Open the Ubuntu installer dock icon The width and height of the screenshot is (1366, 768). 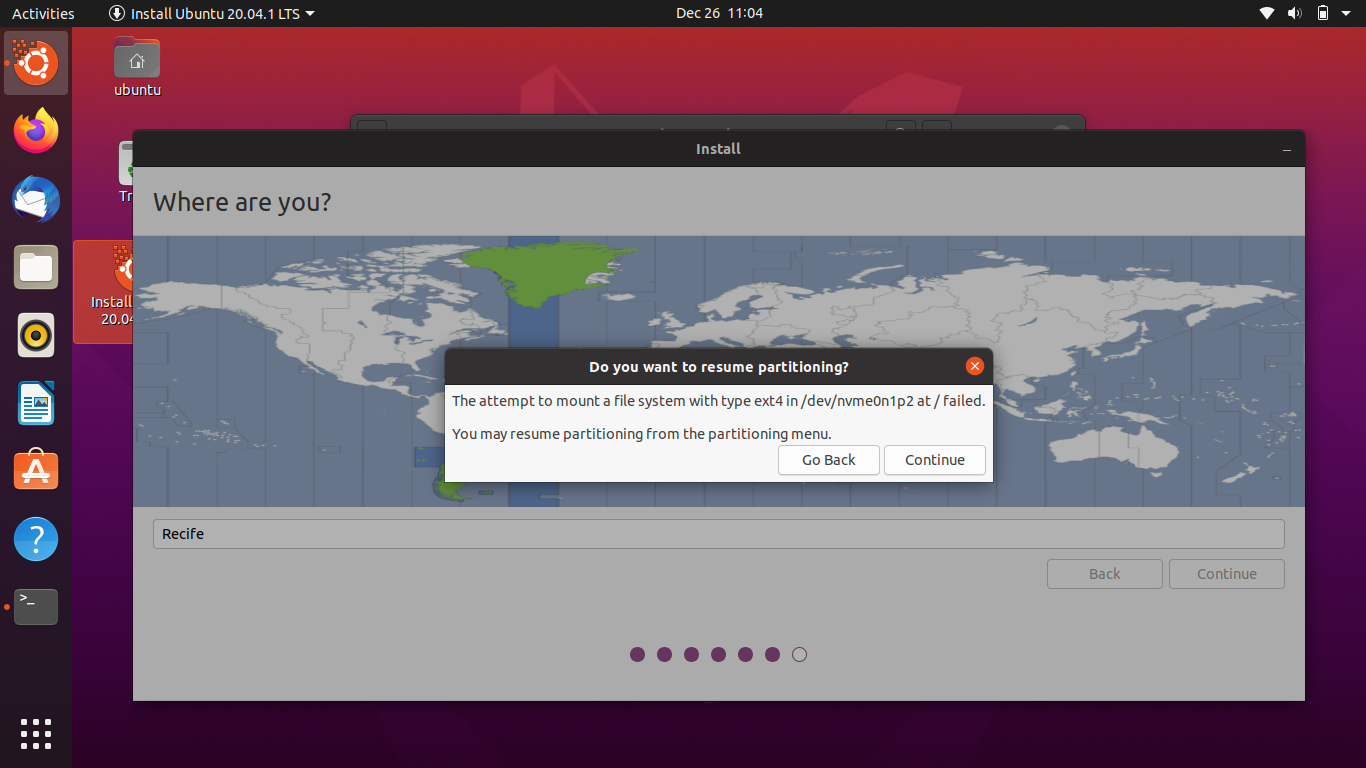point(36,63)
